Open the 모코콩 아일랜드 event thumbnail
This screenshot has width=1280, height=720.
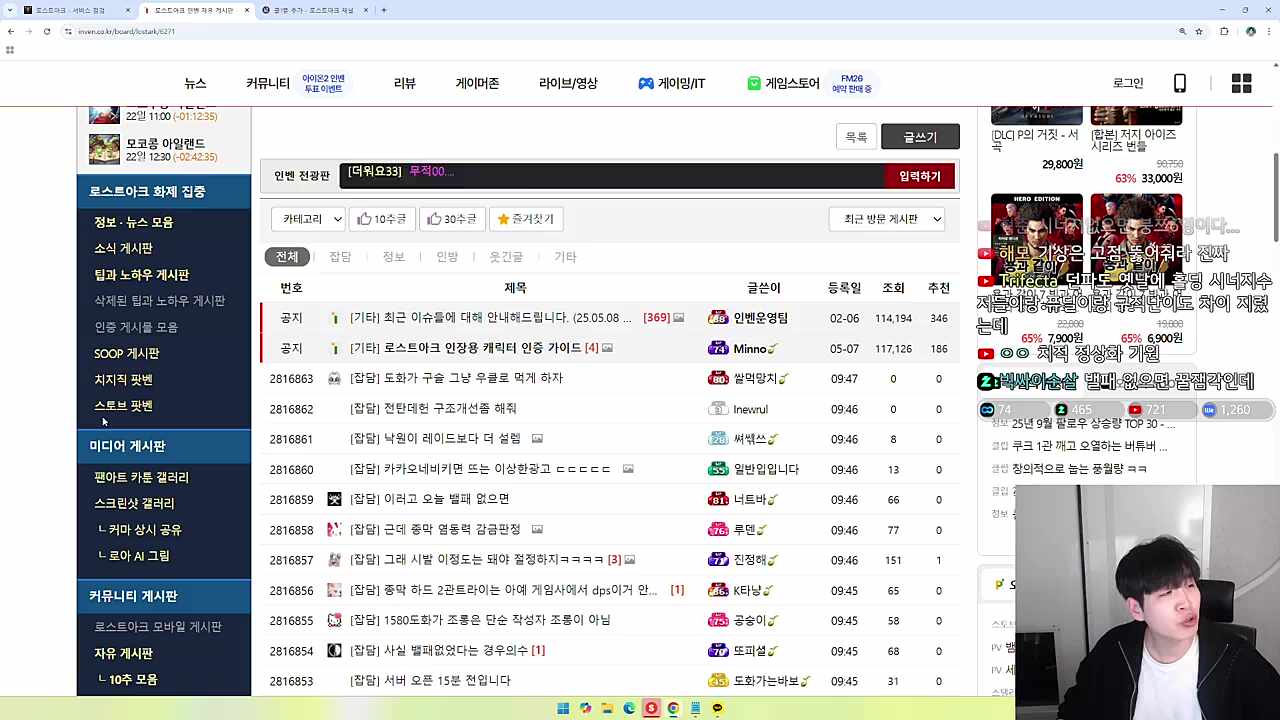[104, 150]
